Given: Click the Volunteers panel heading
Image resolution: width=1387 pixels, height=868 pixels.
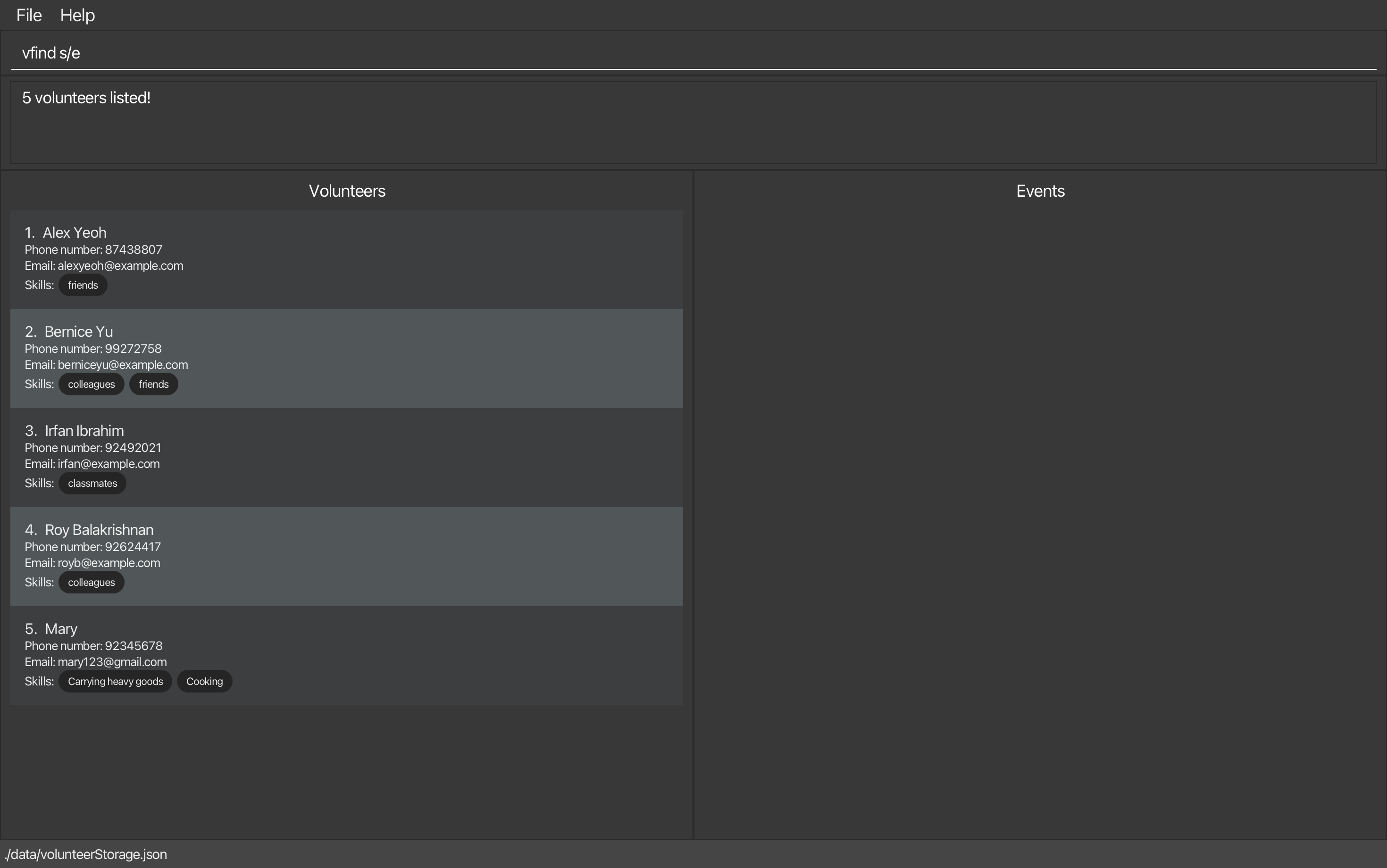Looking at the screenshot, I should [347, 191].
